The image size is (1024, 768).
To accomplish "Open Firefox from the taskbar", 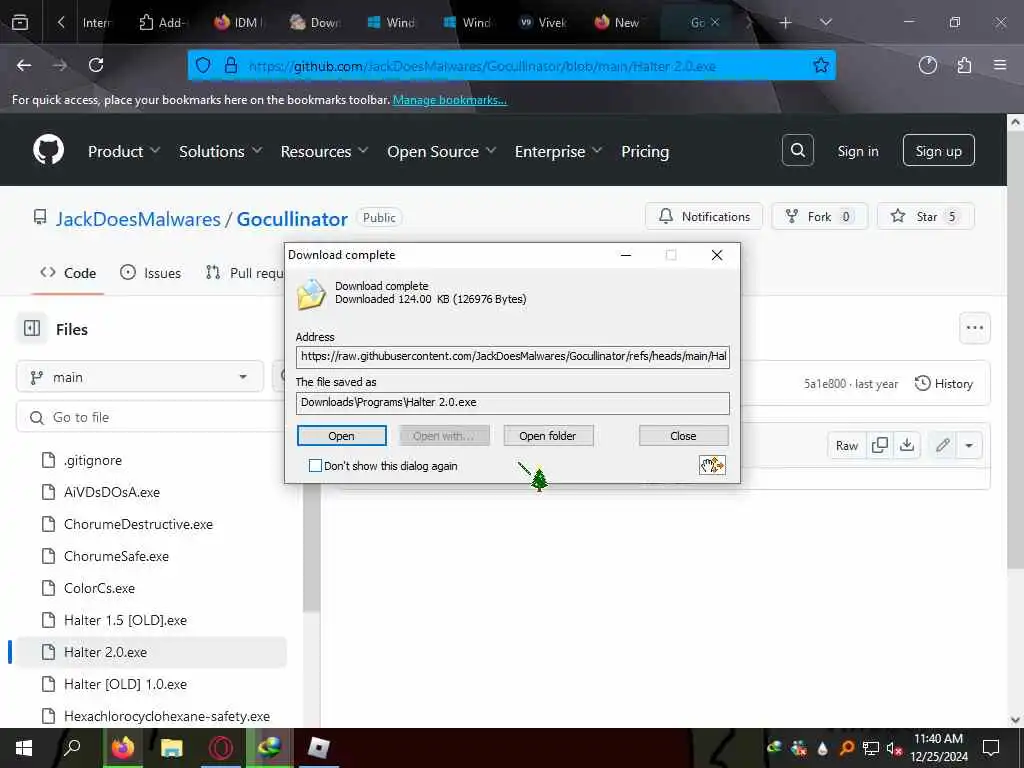I will point(122,748).
